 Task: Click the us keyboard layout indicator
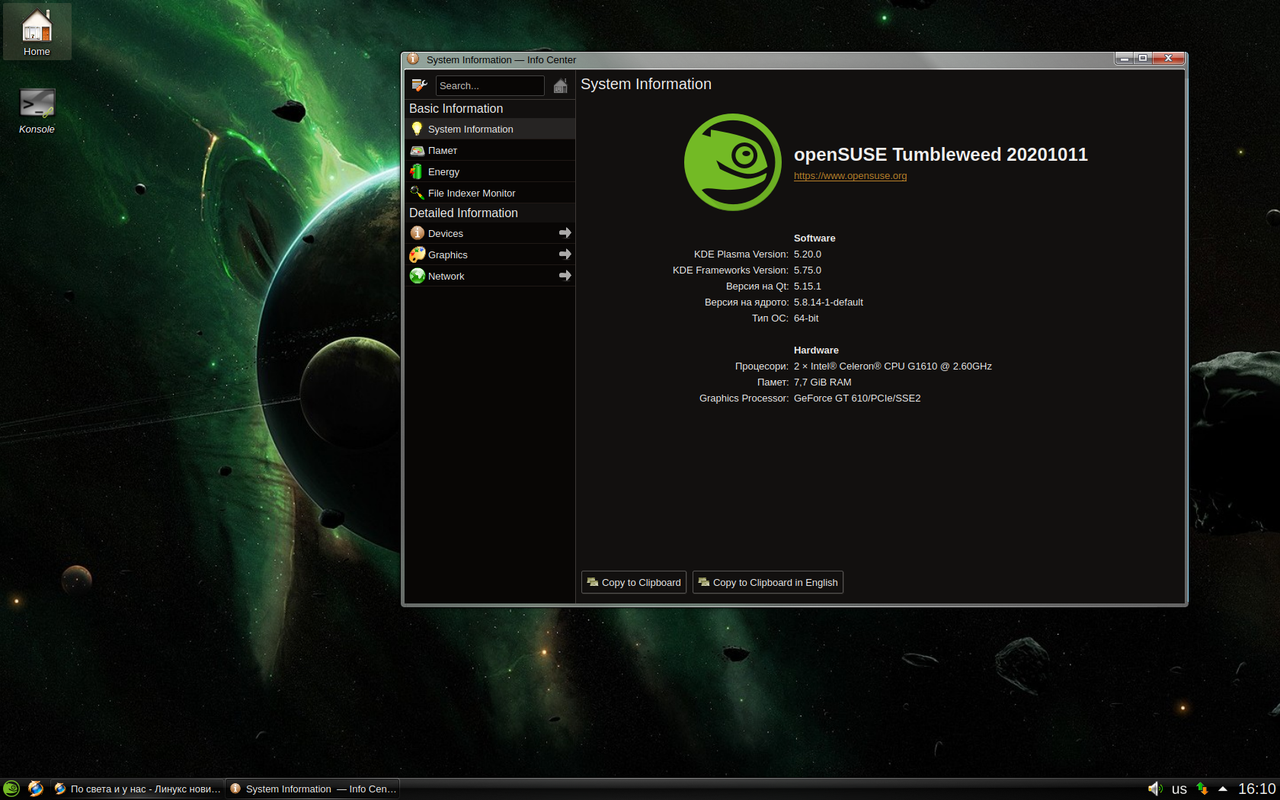pos(1179,789)
